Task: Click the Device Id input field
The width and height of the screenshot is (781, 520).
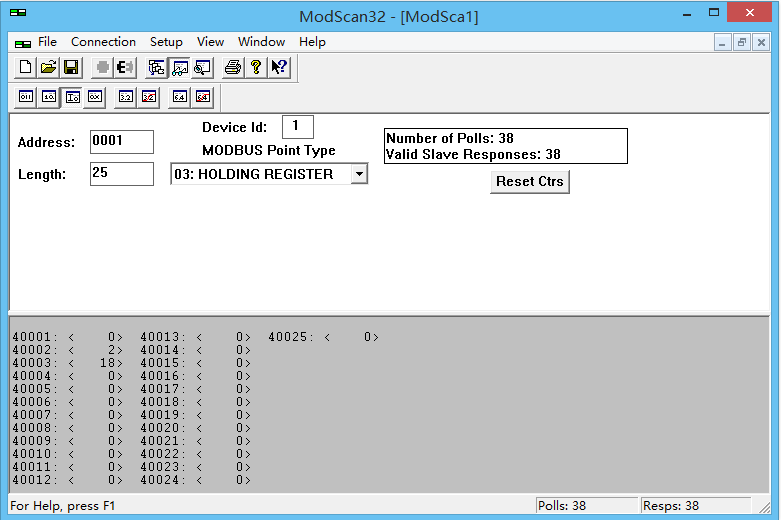Action: pos(298,127)
